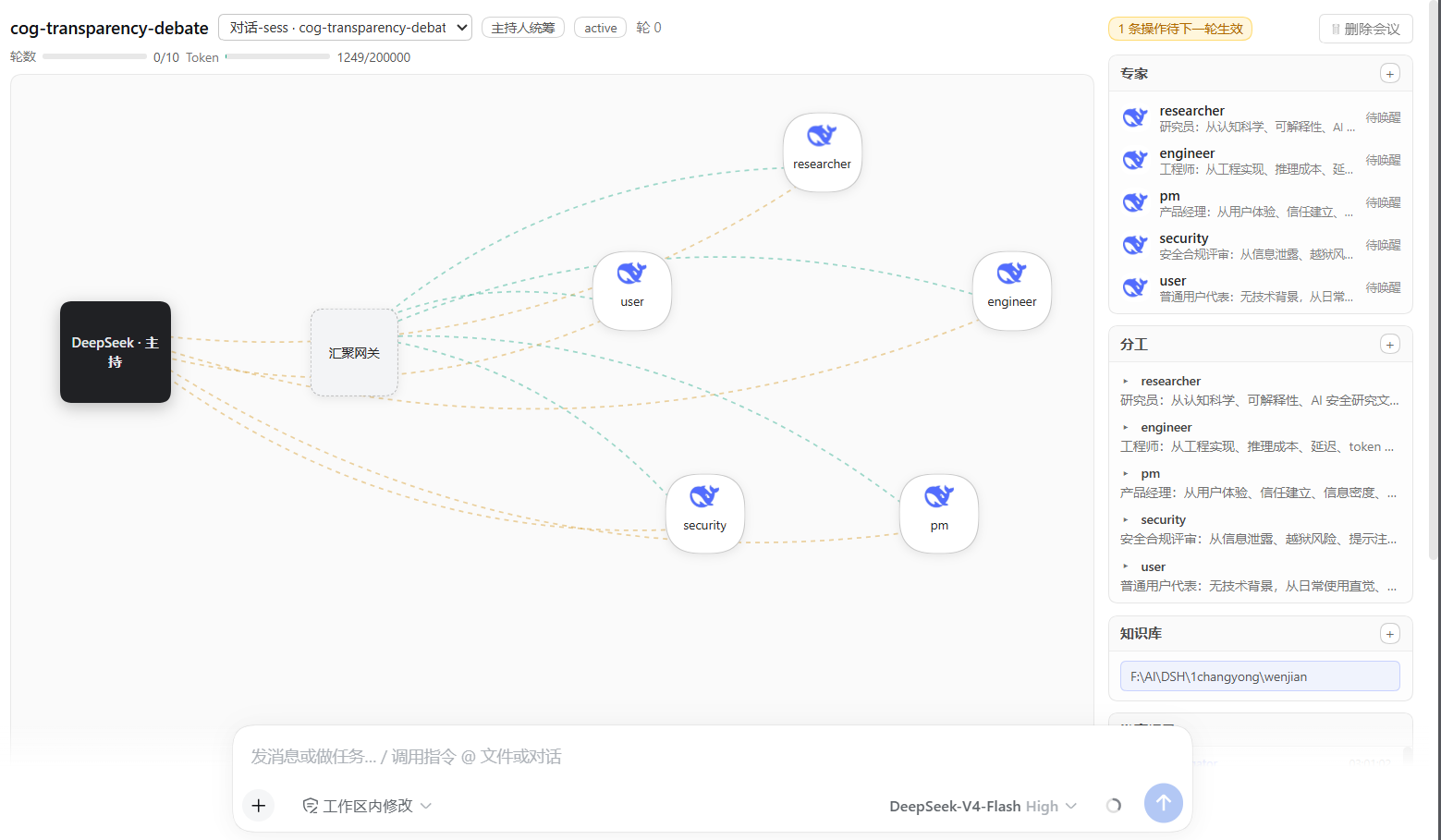Select the pm node in the graph
This screenshot has height=840, width=1441.
point(939,514)
